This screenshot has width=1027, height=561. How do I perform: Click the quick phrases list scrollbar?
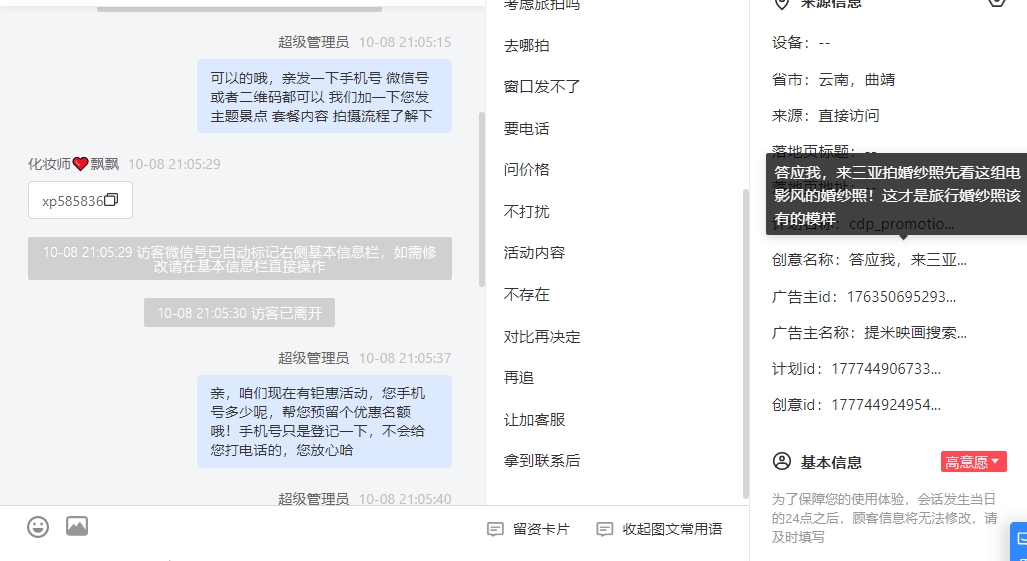(745, 344)
